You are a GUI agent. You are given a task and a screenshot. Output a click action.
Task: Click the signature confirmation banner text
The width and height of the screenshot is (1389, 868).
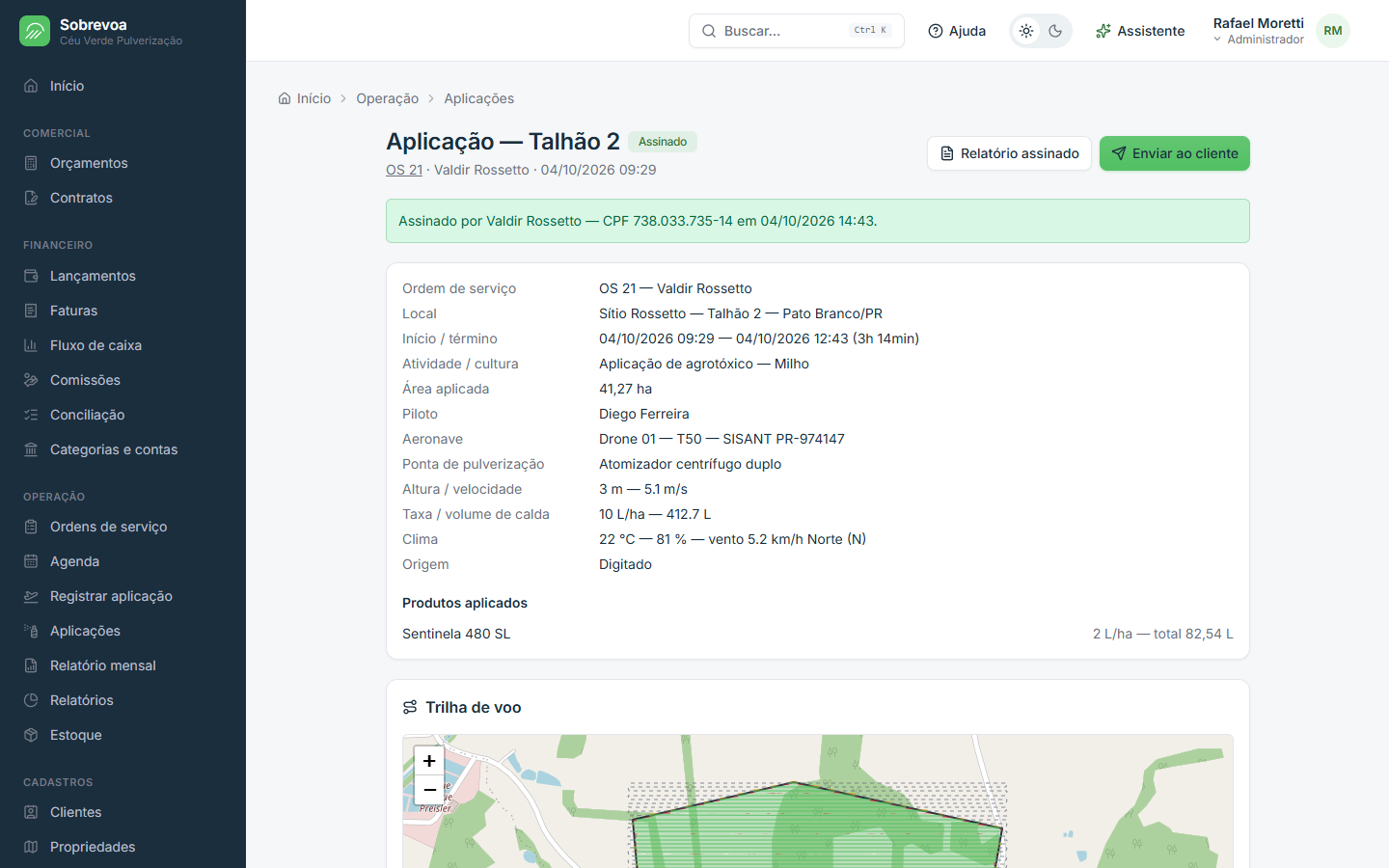pyautogui.click(x=638, y=221)
